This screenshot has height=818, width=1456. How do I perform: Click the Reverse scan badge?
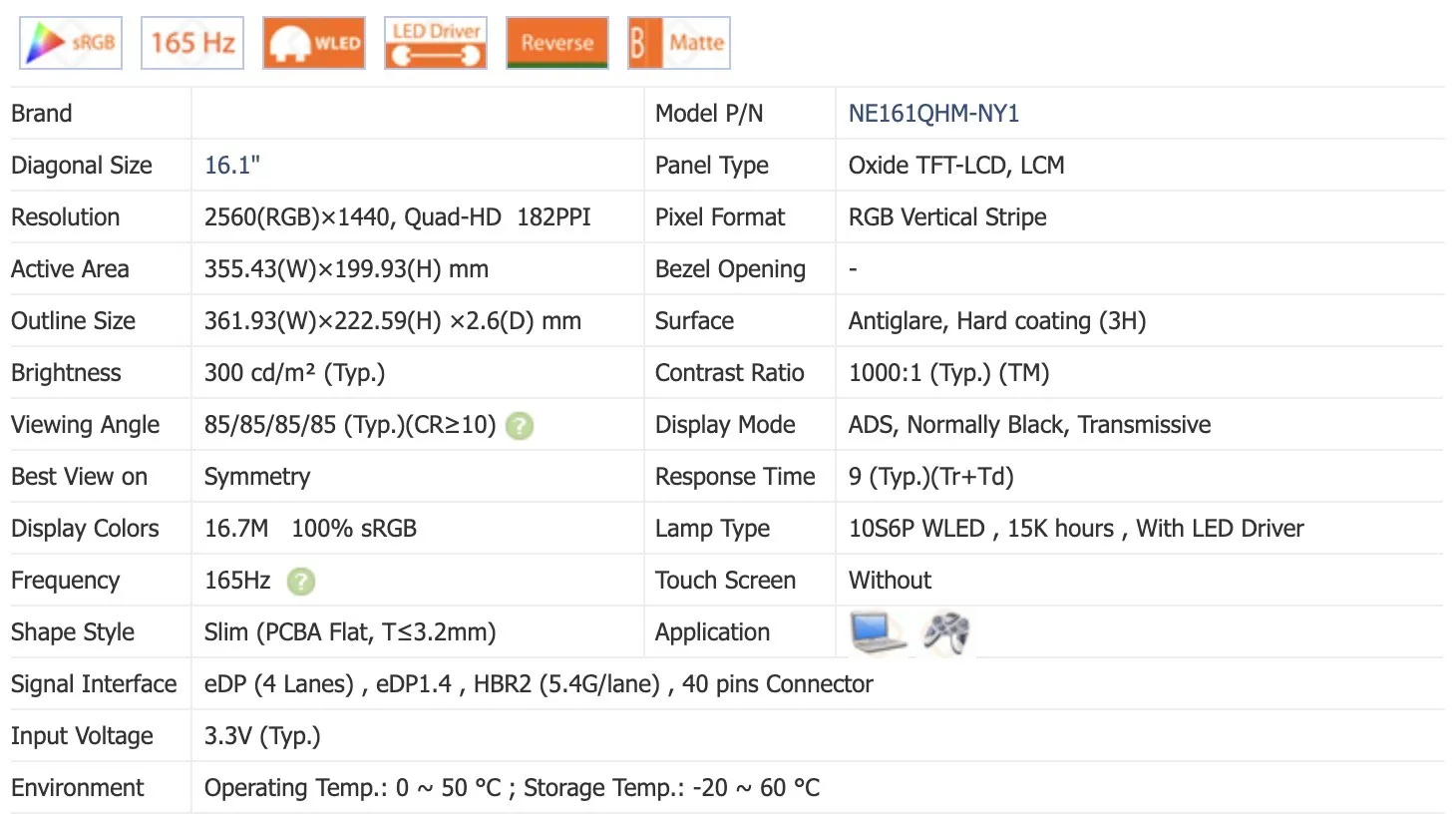pyautogui.click(x=557, y=43)
